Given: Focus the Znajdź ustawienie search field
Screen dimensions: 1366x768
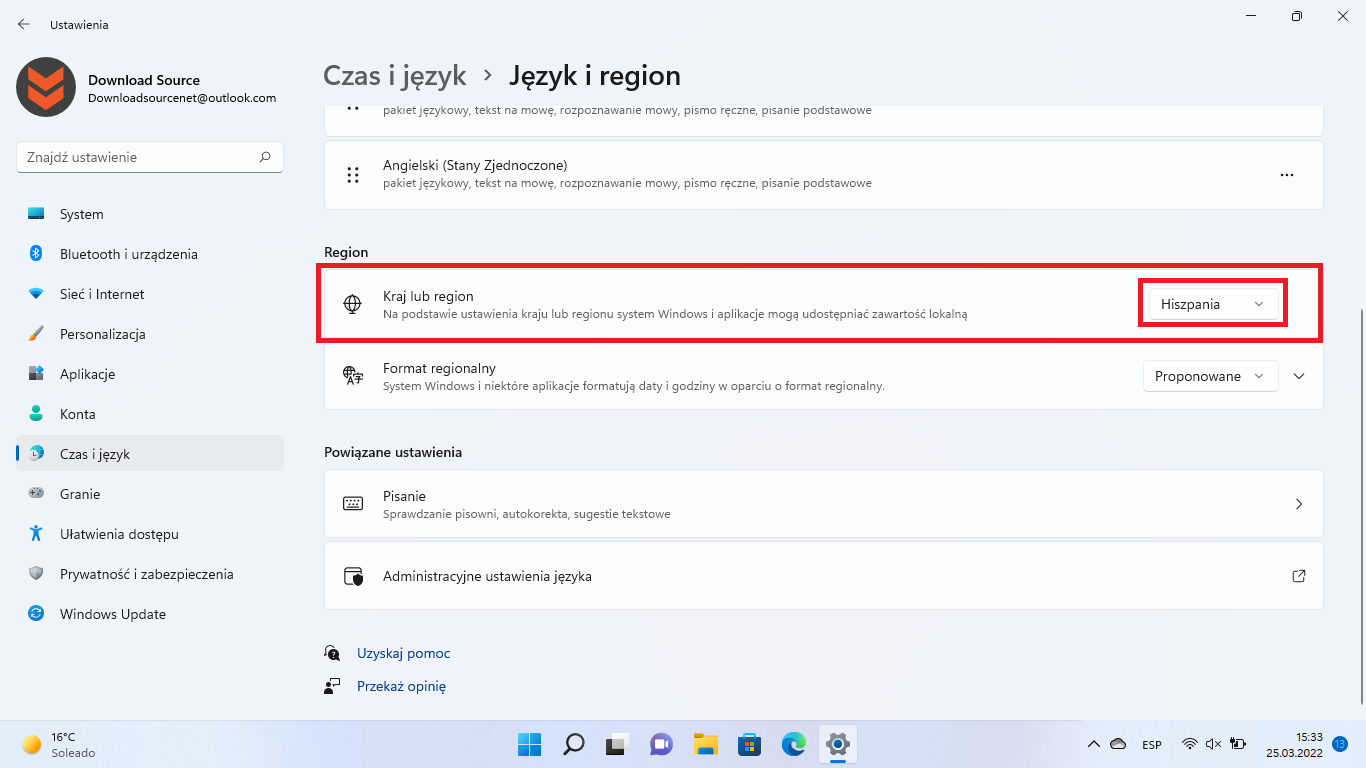Looking at the screenshot, I should click(x=150, y=157).
